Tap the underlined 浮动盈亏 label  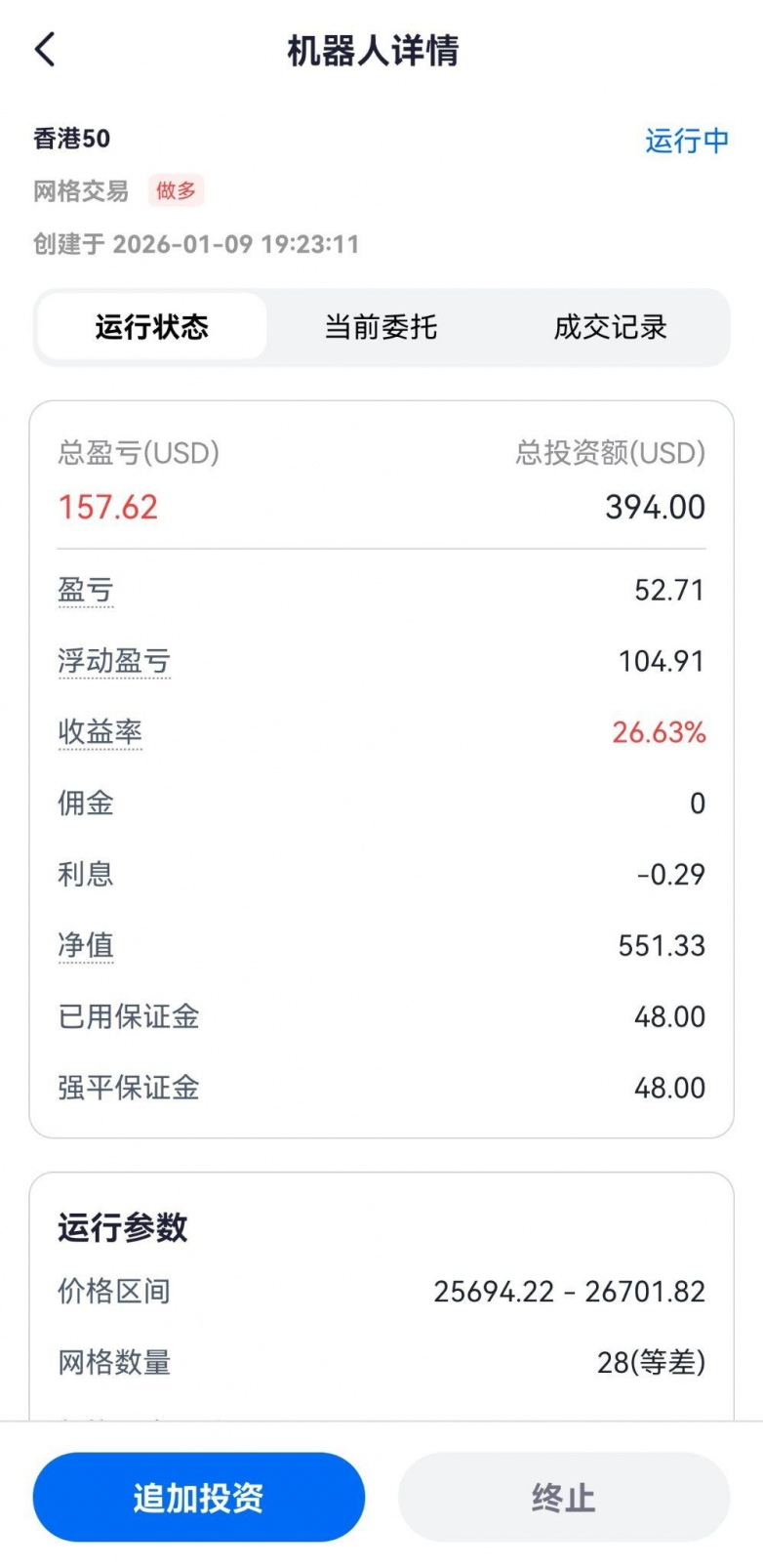(114, 661)
